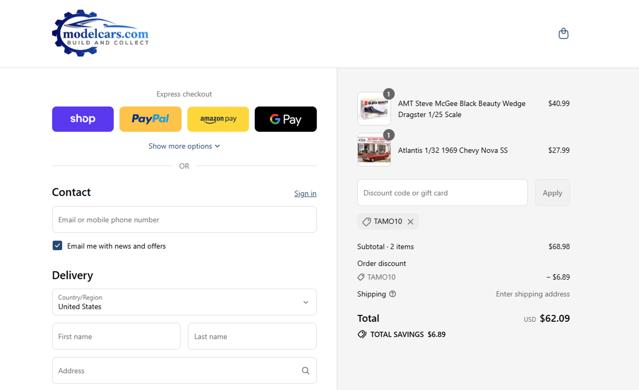Screen dimensions: 639x390
Task: Focus the Last name field
Action: coord(252,336)
